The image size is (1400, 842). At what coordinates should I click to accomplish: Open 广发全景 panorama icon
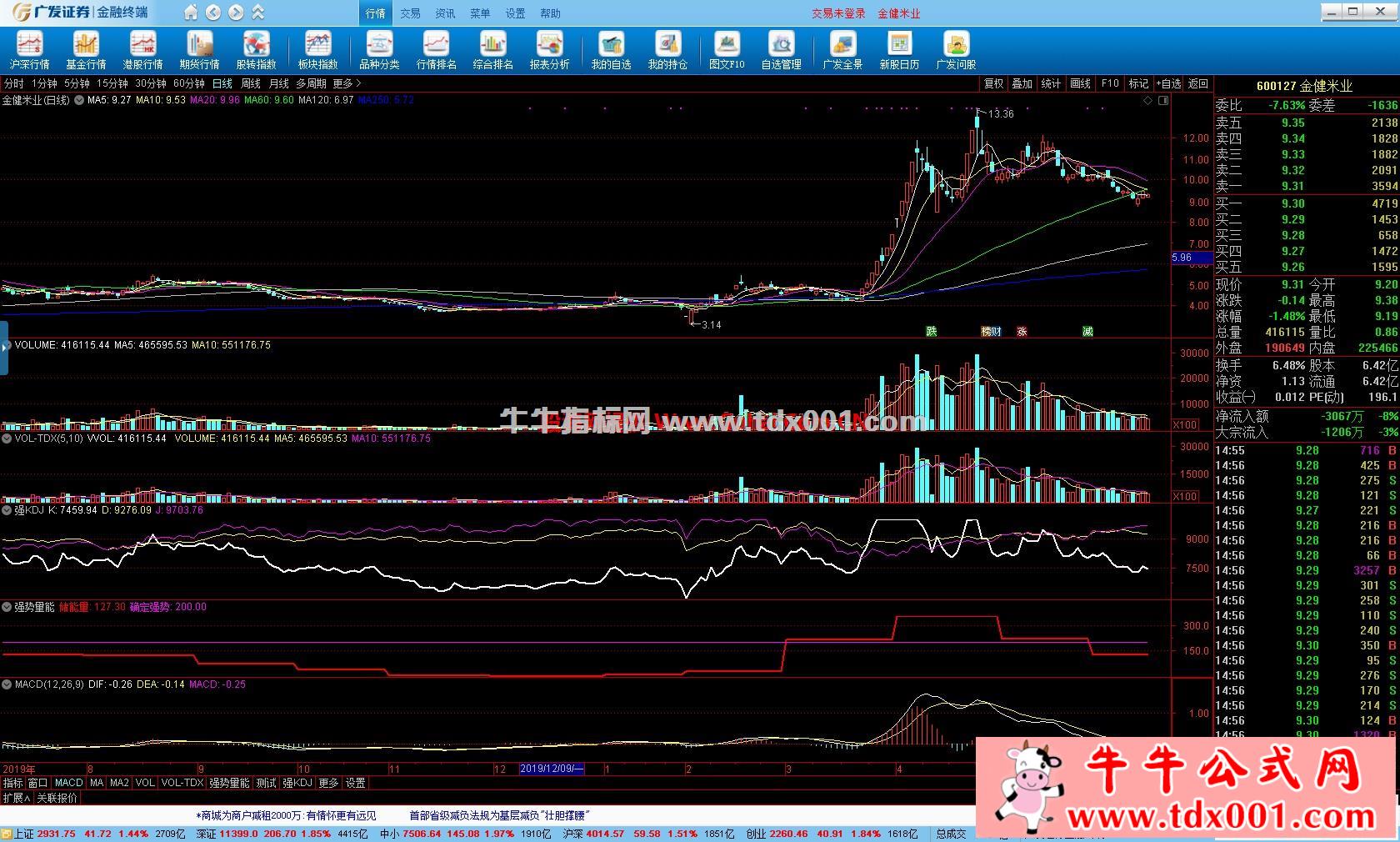tap(842, 50)
